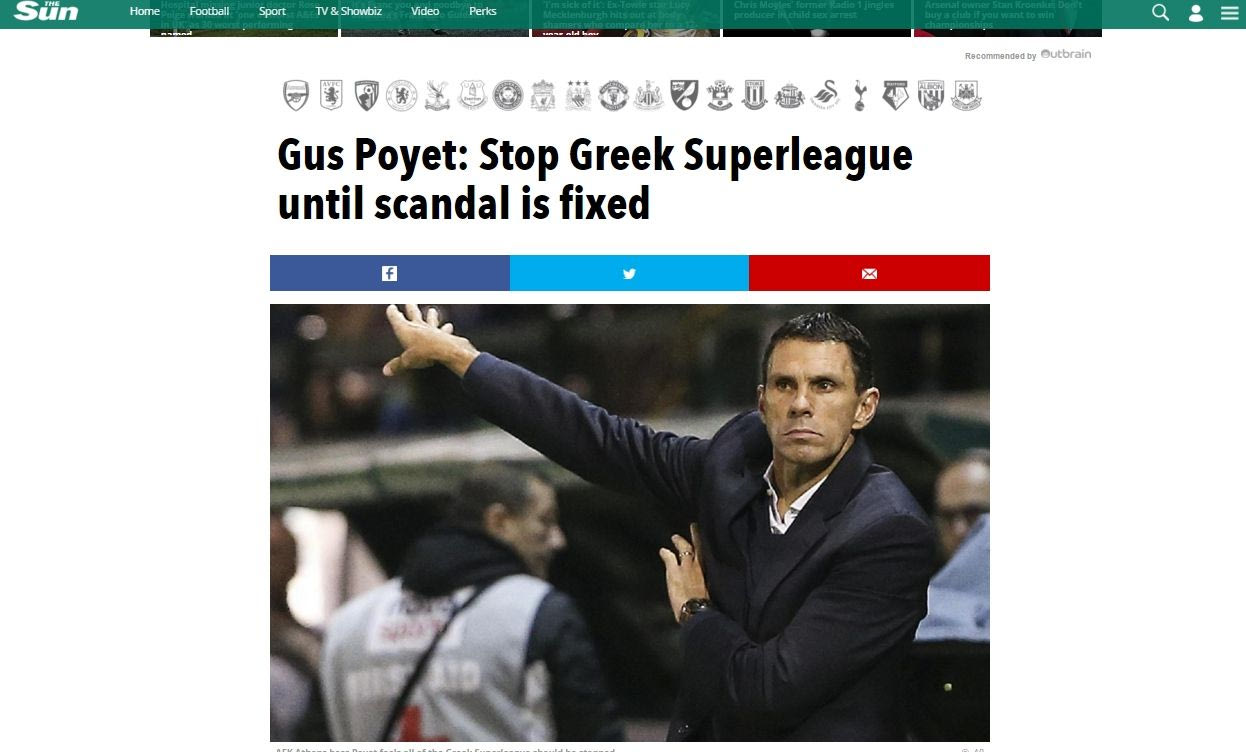Open the search magnifier icon
1246x752 pixels.
pyautogui.click(x=1160, y=12)
